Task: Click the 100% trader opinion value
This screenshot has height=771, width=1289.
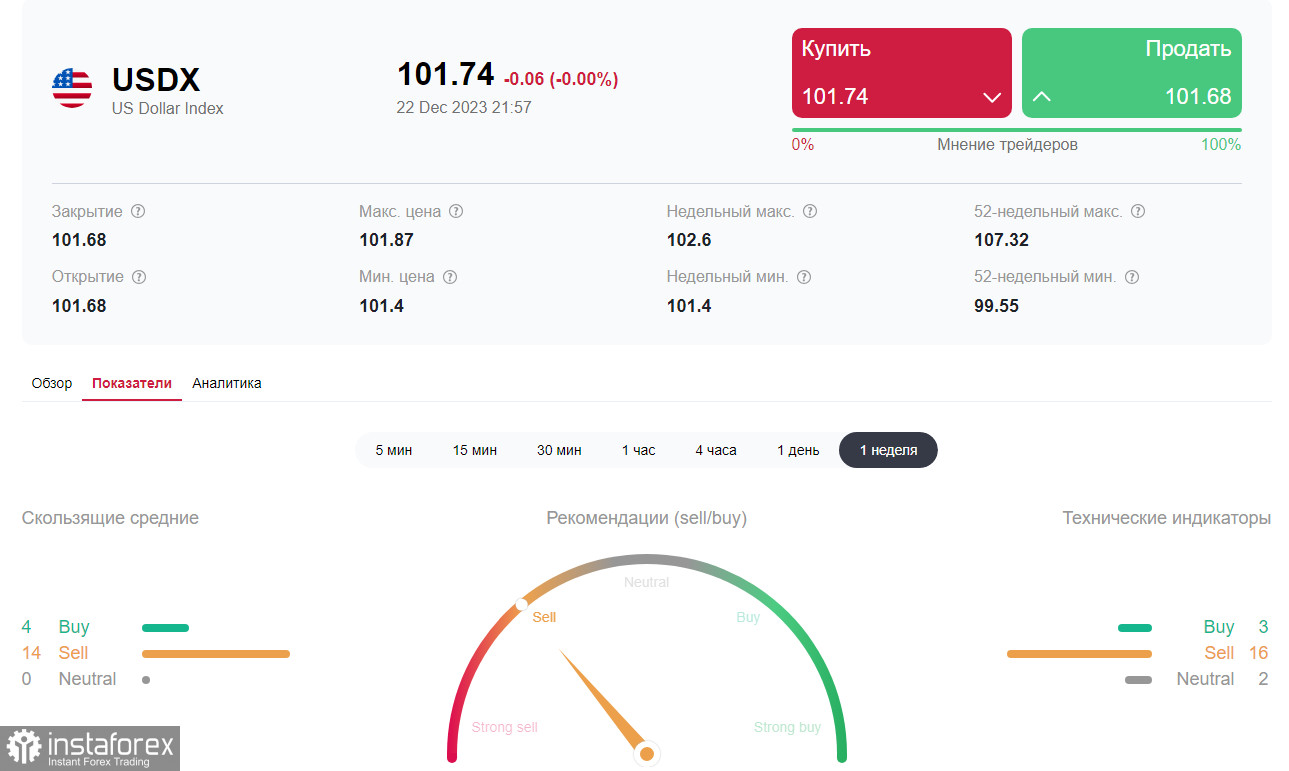Action: (x=1221, y=144)
